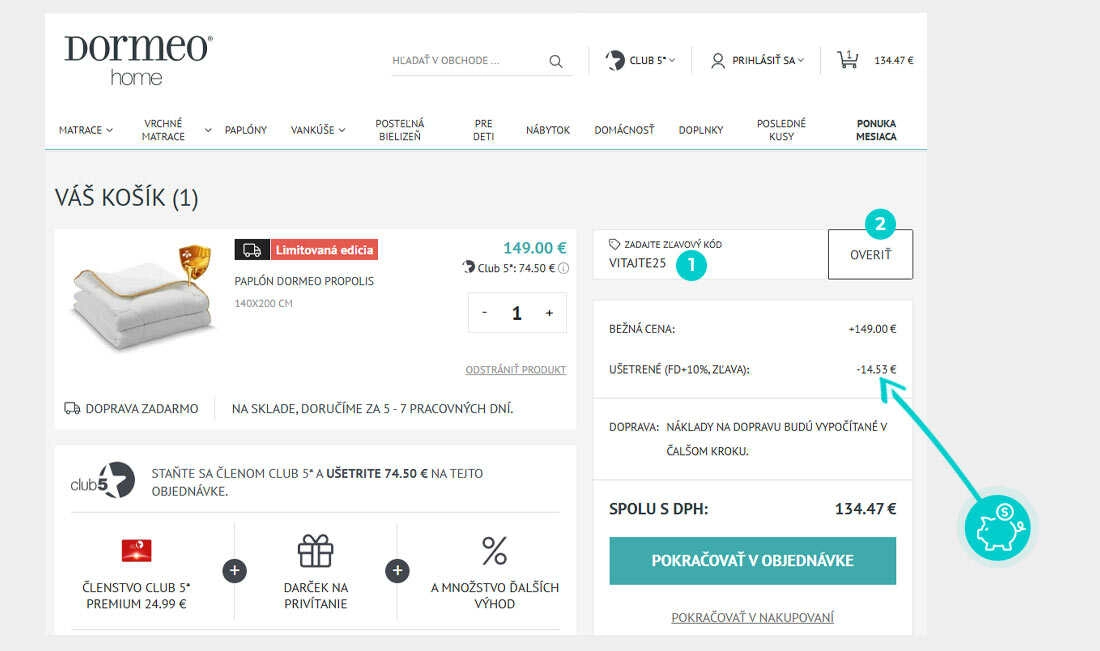The width and height of the screenshot is (1100, 651).
Task: Click the discount code tag icon
Action: point(615,244)
